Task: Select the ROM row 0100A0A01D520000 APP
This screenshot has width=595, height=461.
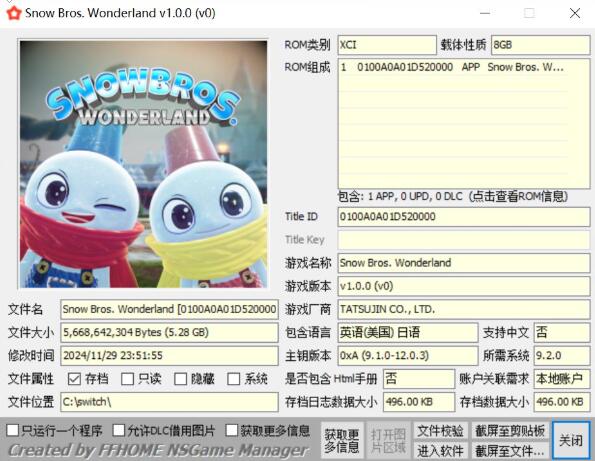Action: coord(454,68)
